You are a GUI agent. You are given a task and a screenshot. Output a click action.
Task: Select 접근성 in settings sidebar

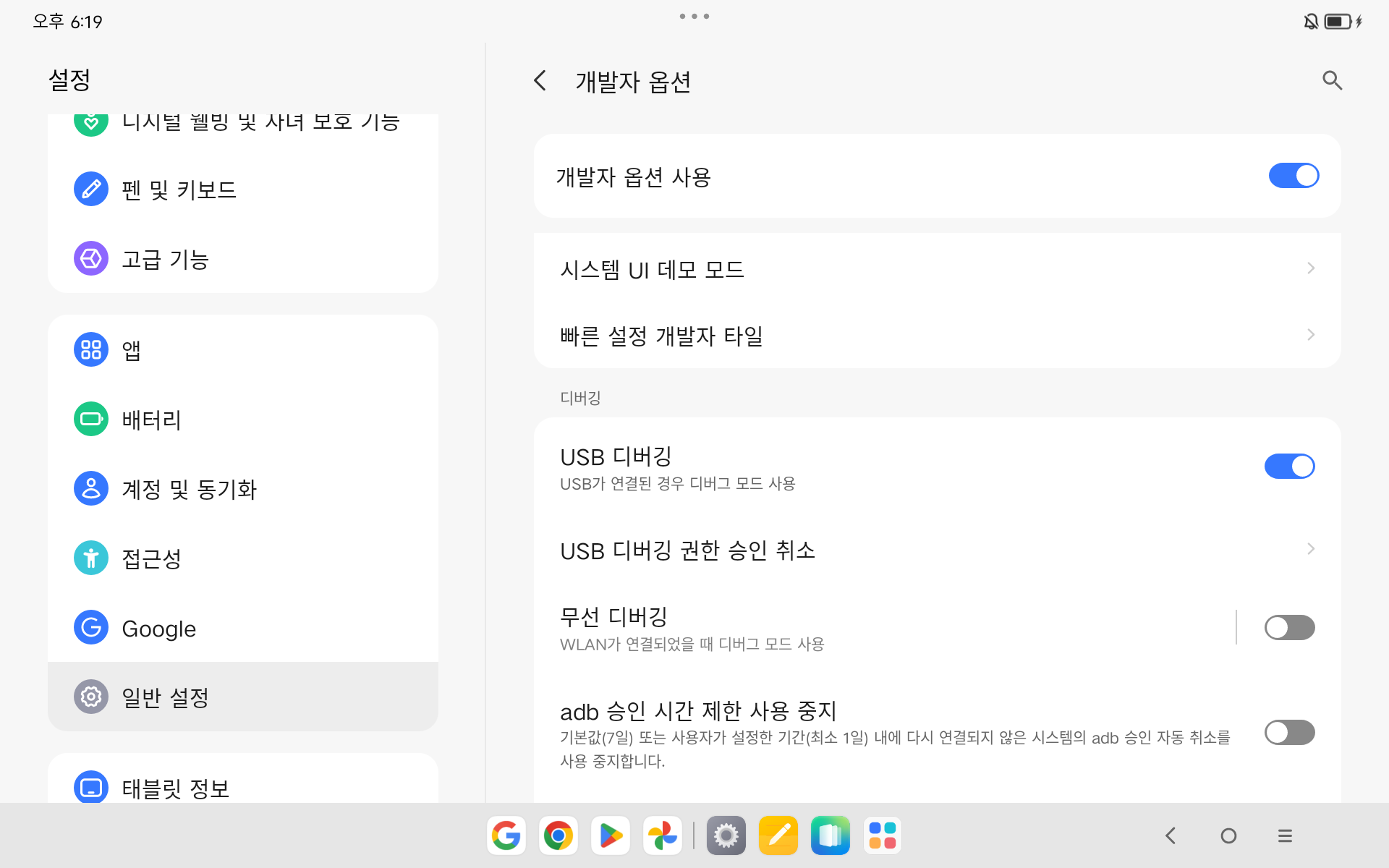152,558
